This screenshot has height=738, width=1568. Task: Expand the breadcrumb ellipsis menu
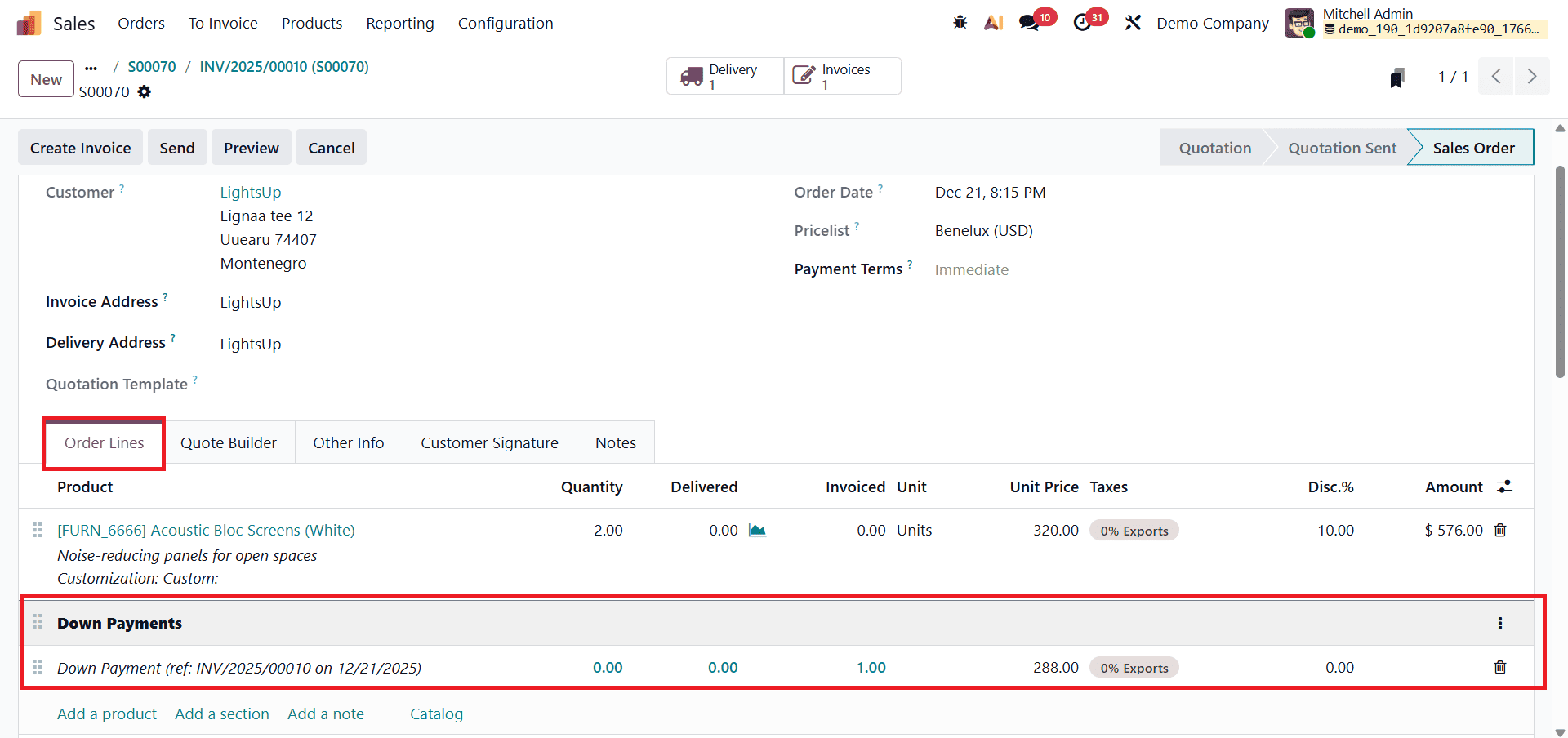click(x=91, y=68)
